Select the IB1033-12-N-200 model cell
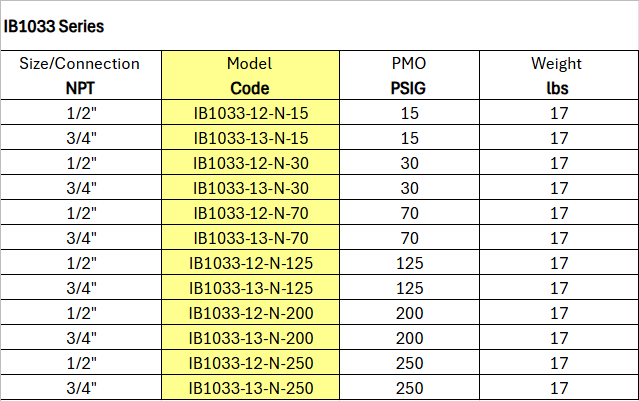 pyautogui.click(x=250, y=313)
